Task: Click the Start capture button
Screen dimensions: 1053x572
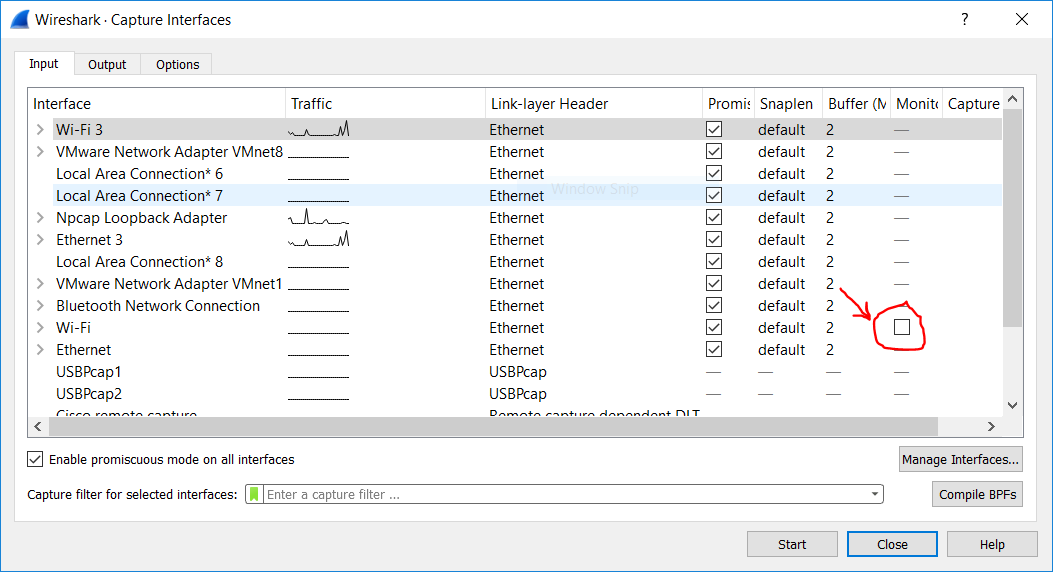Action: pyautogui.click(x=792, y=544)
